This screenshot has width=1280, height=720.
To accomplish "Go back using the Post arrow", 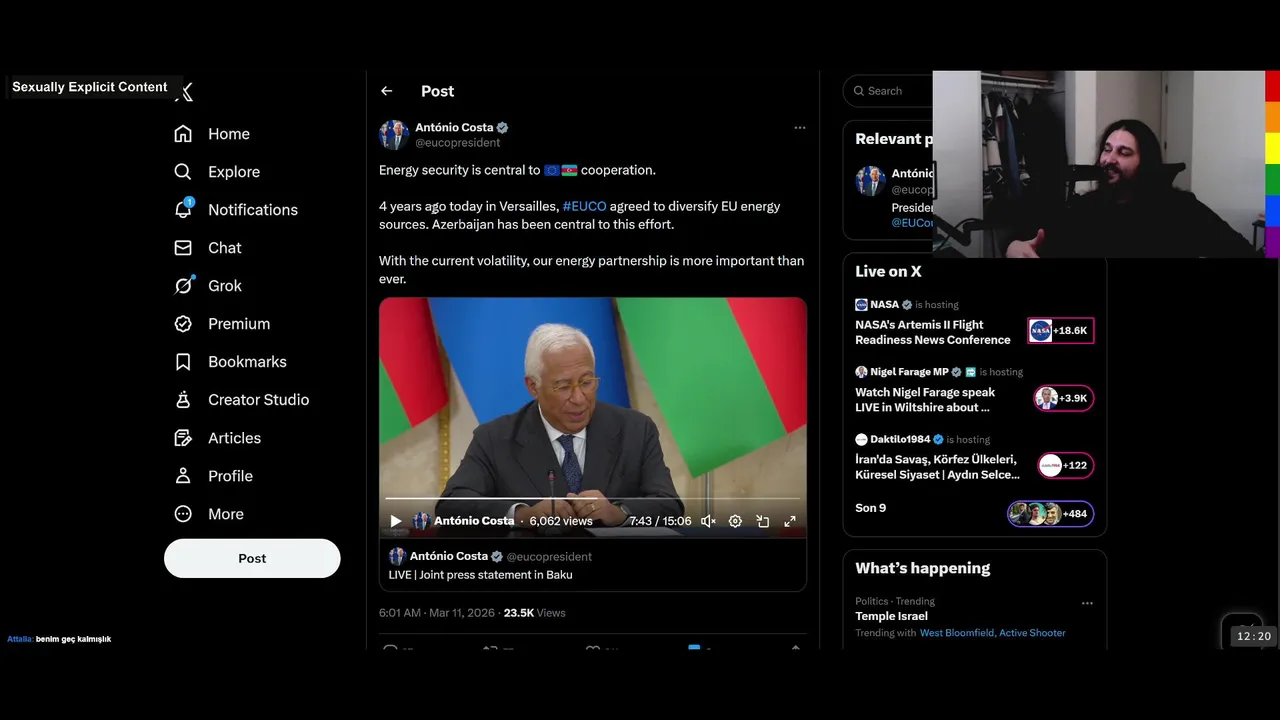I will coord(387,91).
